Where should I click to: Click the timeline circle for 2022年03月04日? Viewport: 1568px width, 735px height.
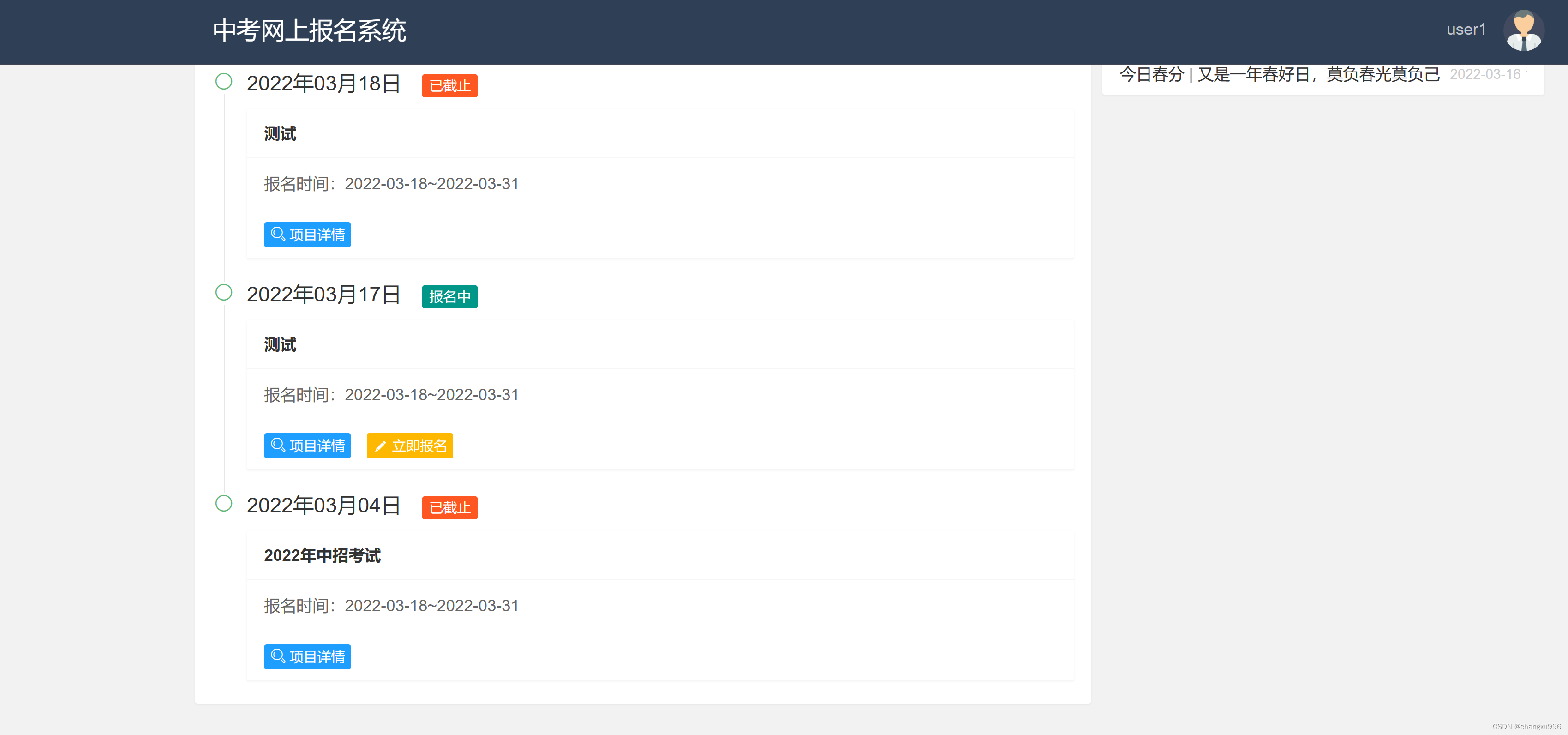tap(224, 504)
